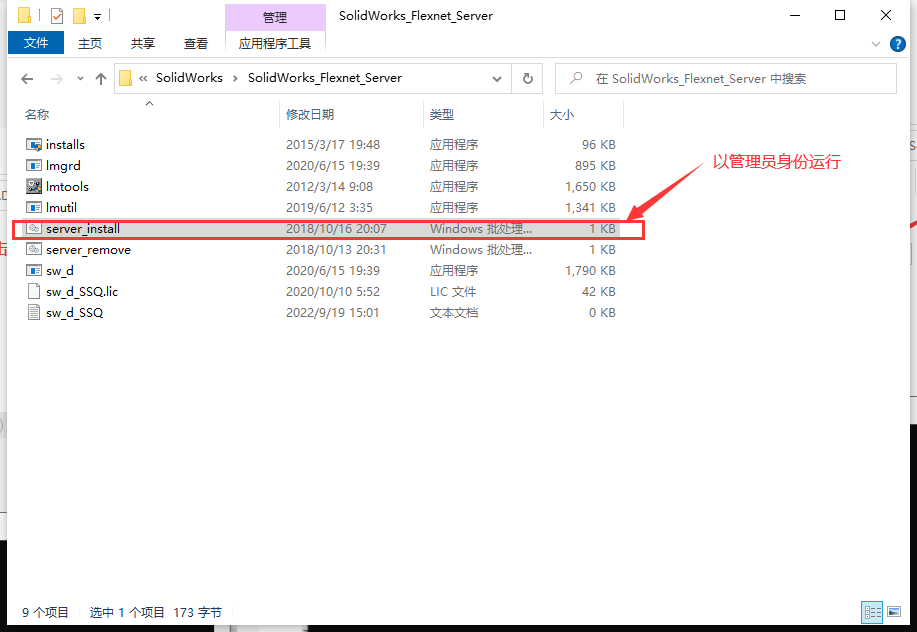This screenshot has width=917, height=632.
Task: Select the lmtools file name
Action: (x=67, y=187)
